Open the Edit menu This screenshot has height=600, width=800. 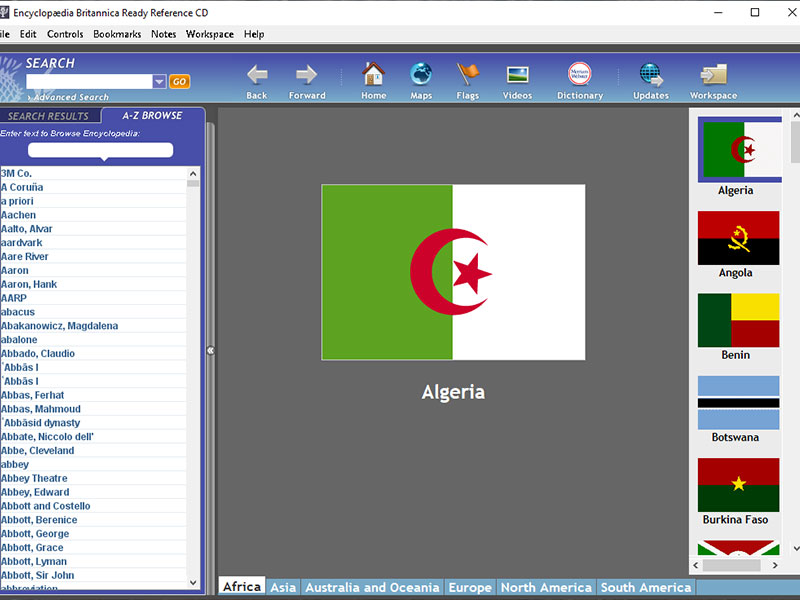[28, 34]
